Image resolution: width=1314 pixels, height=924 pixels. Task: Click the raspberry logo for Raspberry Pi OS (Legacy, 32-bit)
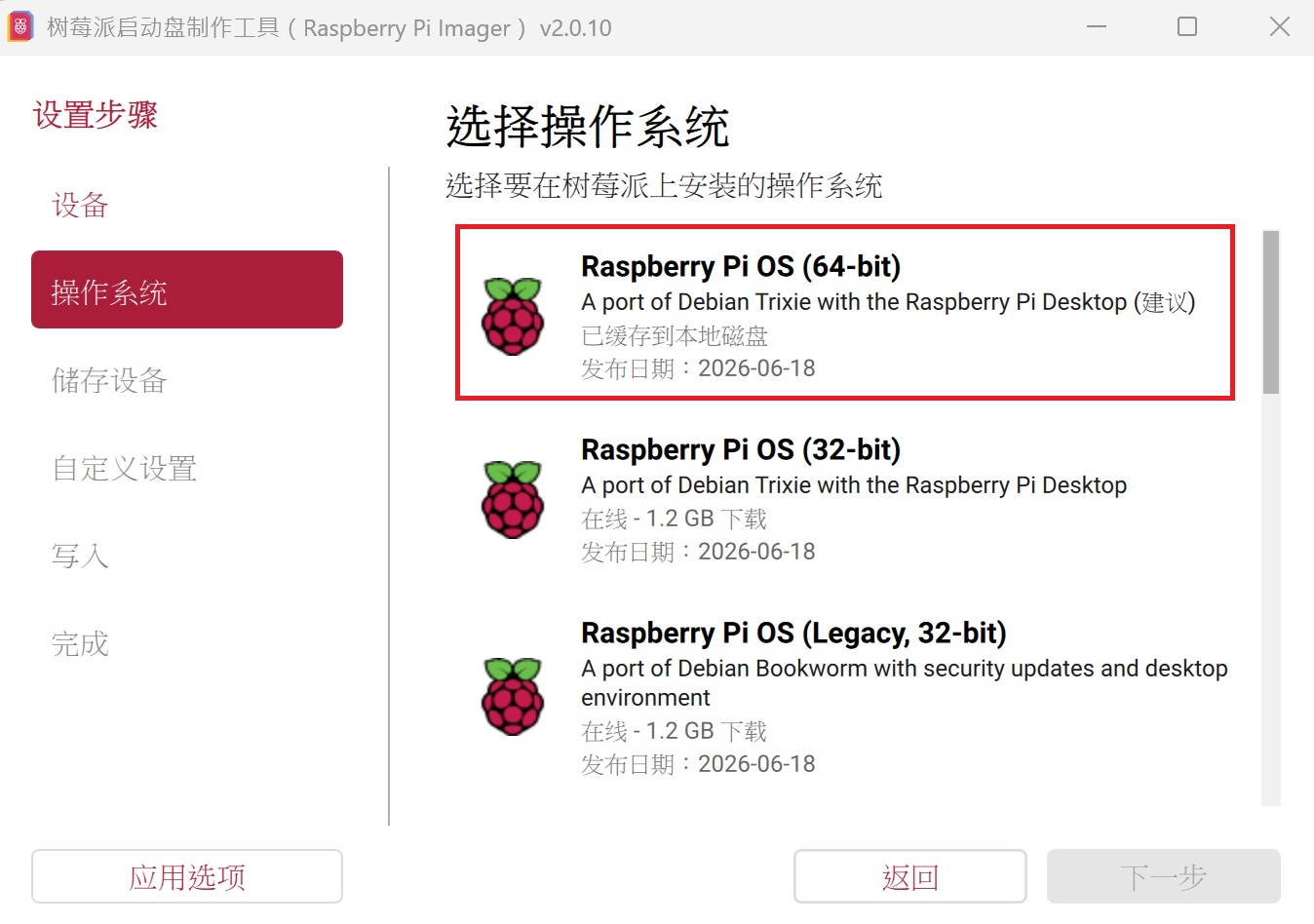513,696
